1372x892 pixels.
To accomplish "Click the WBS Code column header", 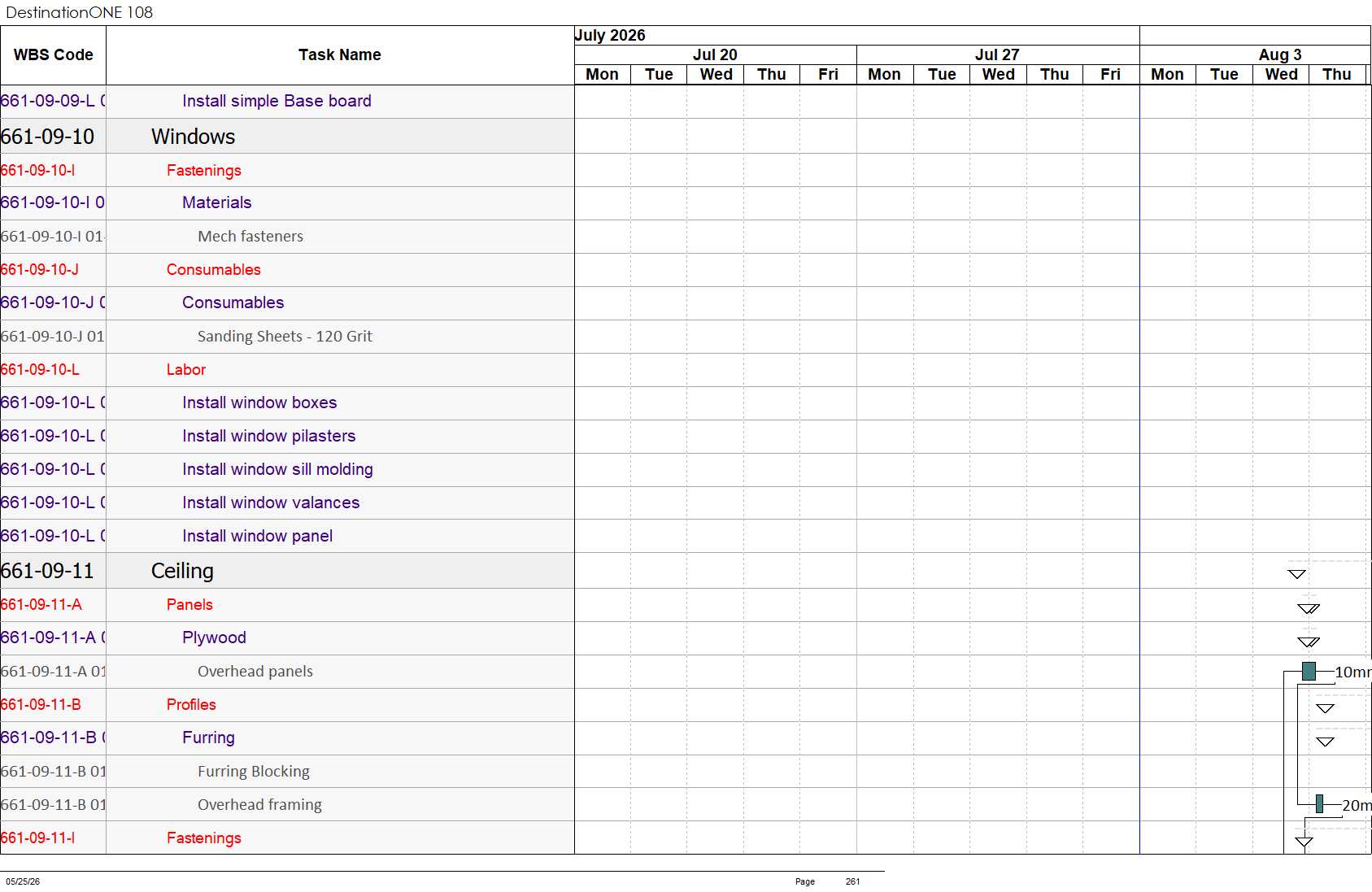I will click(53, 55).
